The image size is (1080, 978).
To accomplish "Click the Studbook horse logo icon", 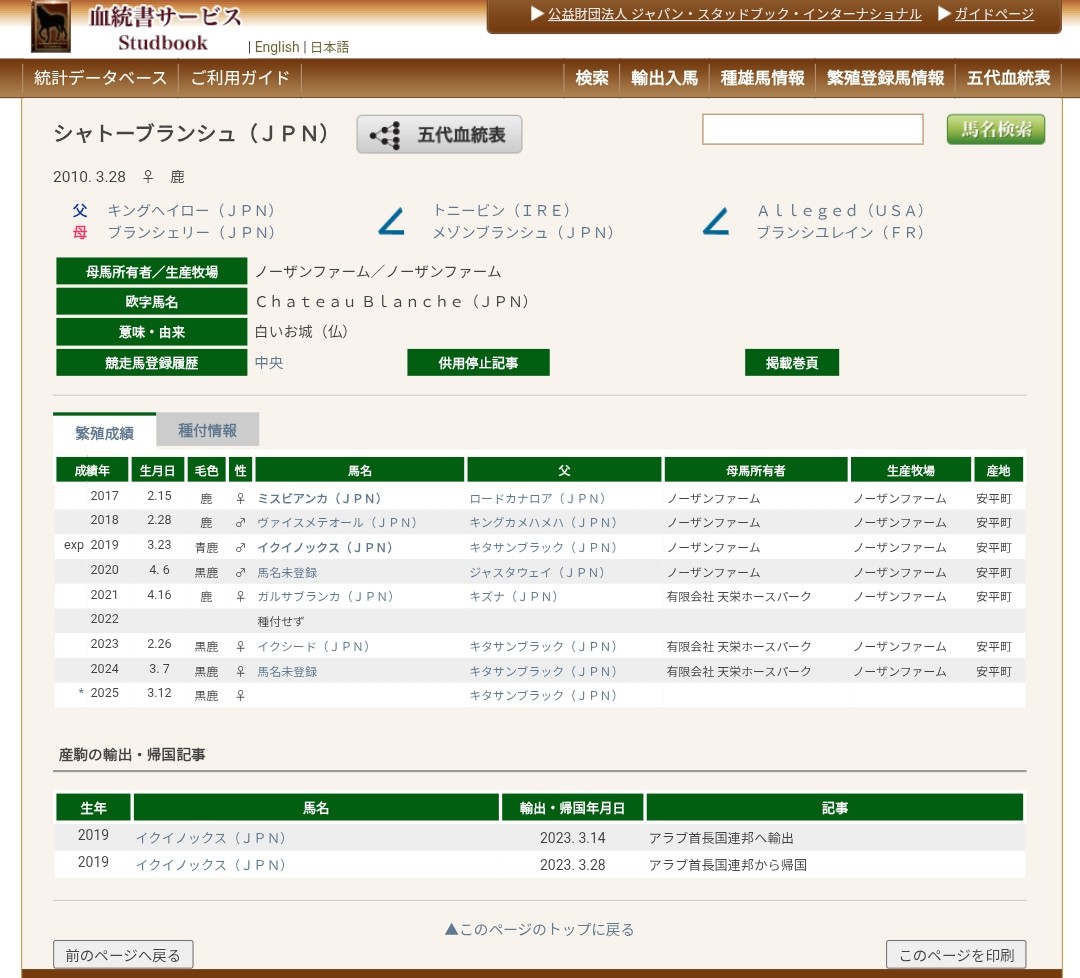I will pos(50,26).
